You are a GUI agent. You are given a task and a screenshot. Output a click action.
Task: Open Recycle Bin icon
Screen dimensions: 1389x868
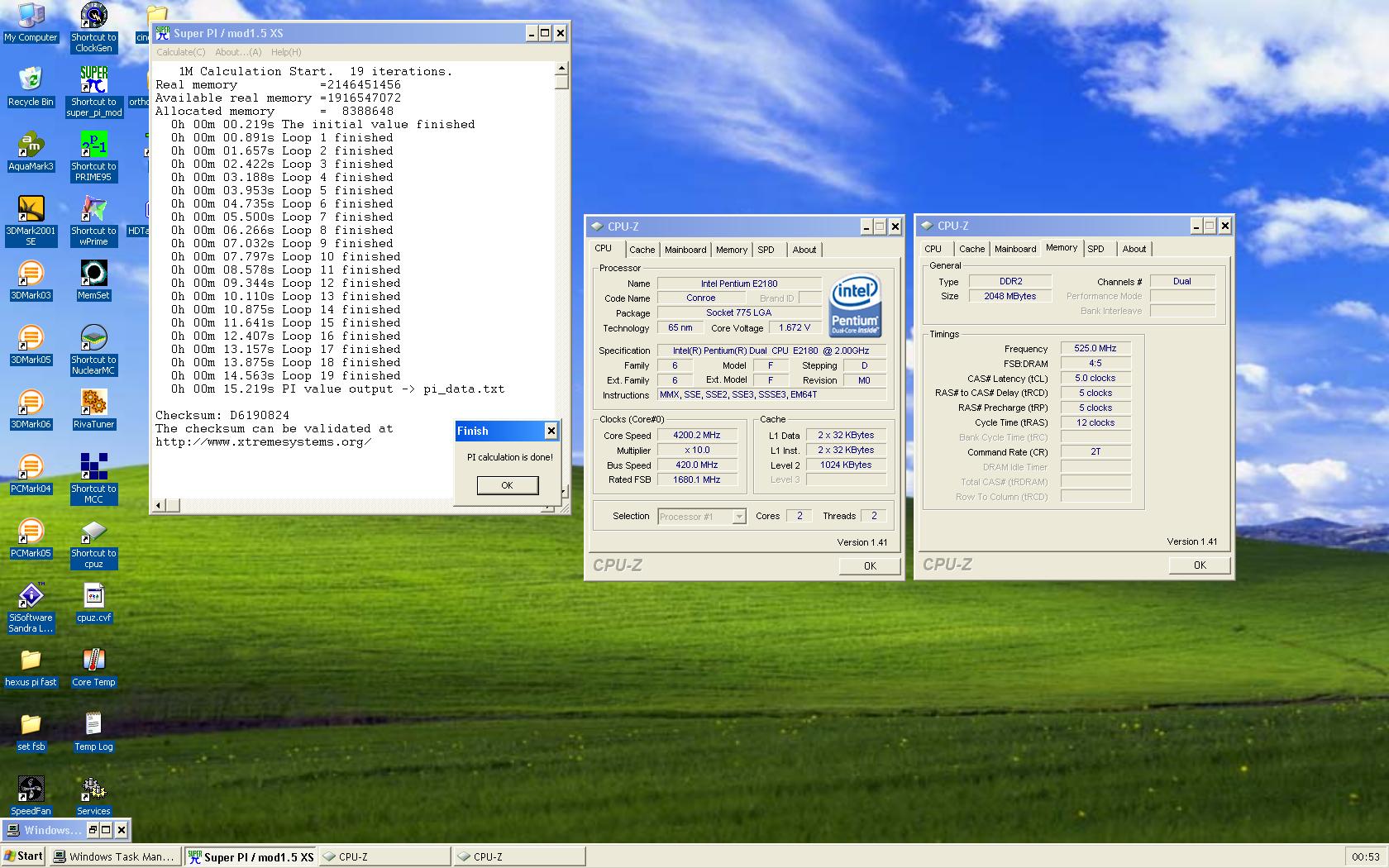[31, 87]
